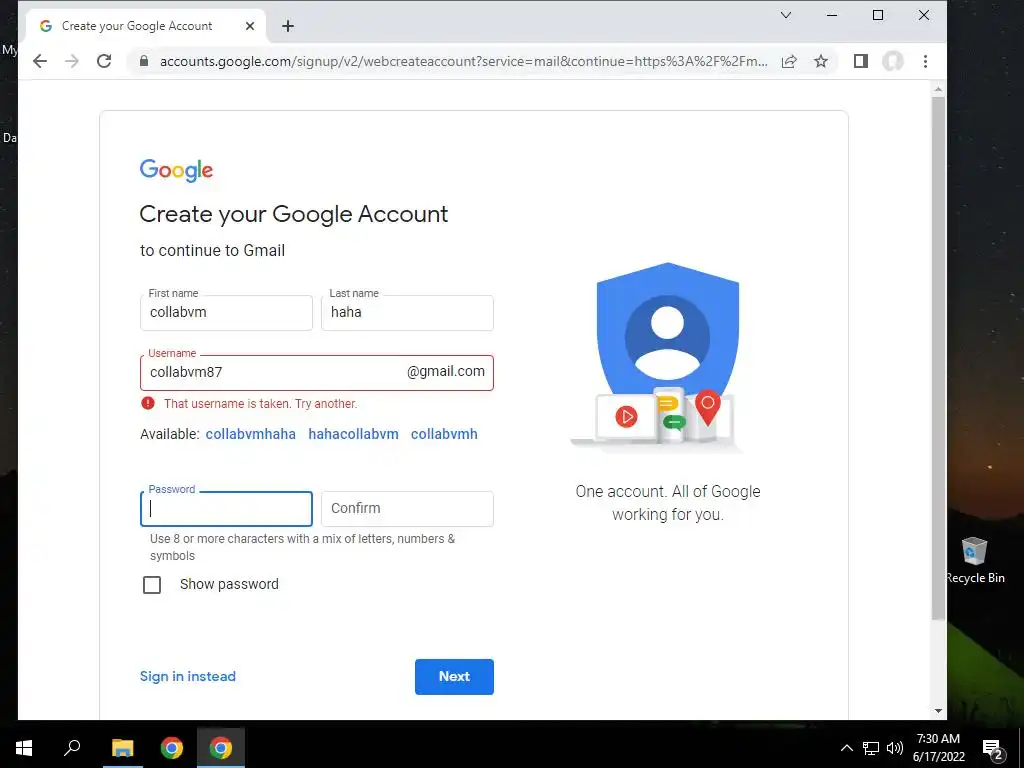The image size is (1024, 768).
Task: Expand the tab search chevron in title bar
Action: (786, 15)
